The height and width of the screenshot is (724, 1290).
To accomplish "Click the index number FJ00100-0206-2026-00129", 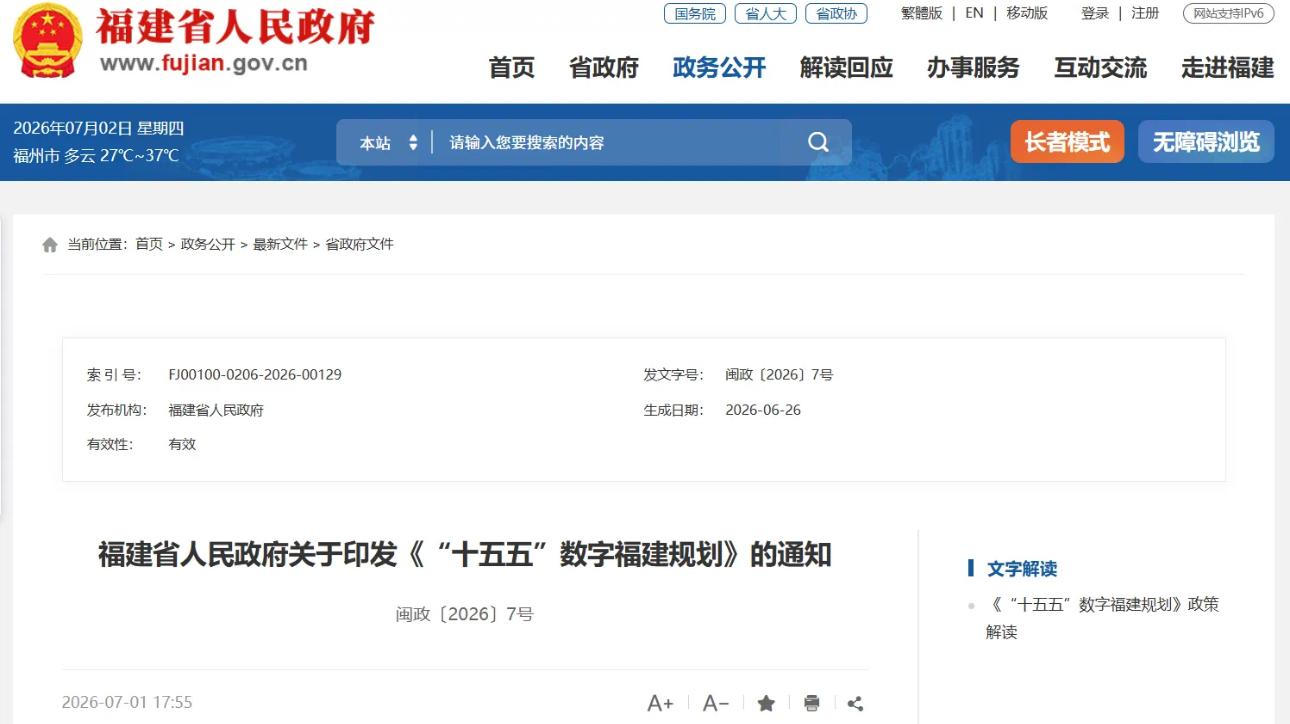I will [x=255, y=375].
